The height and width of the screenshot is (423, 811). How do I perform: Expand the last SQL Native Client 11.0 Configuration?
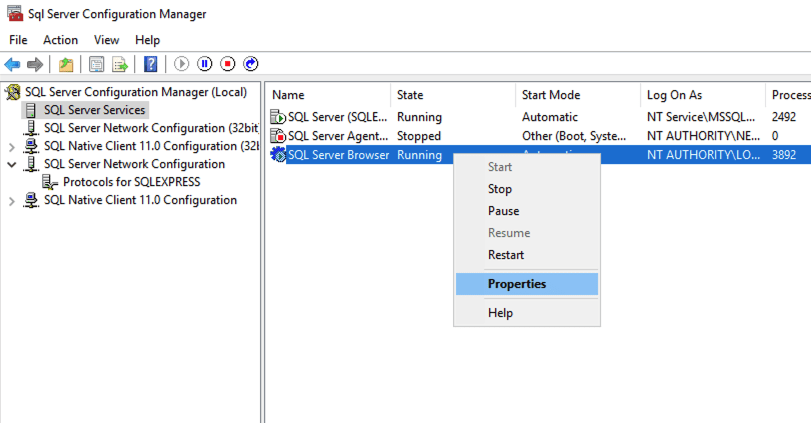click(12, 200)
